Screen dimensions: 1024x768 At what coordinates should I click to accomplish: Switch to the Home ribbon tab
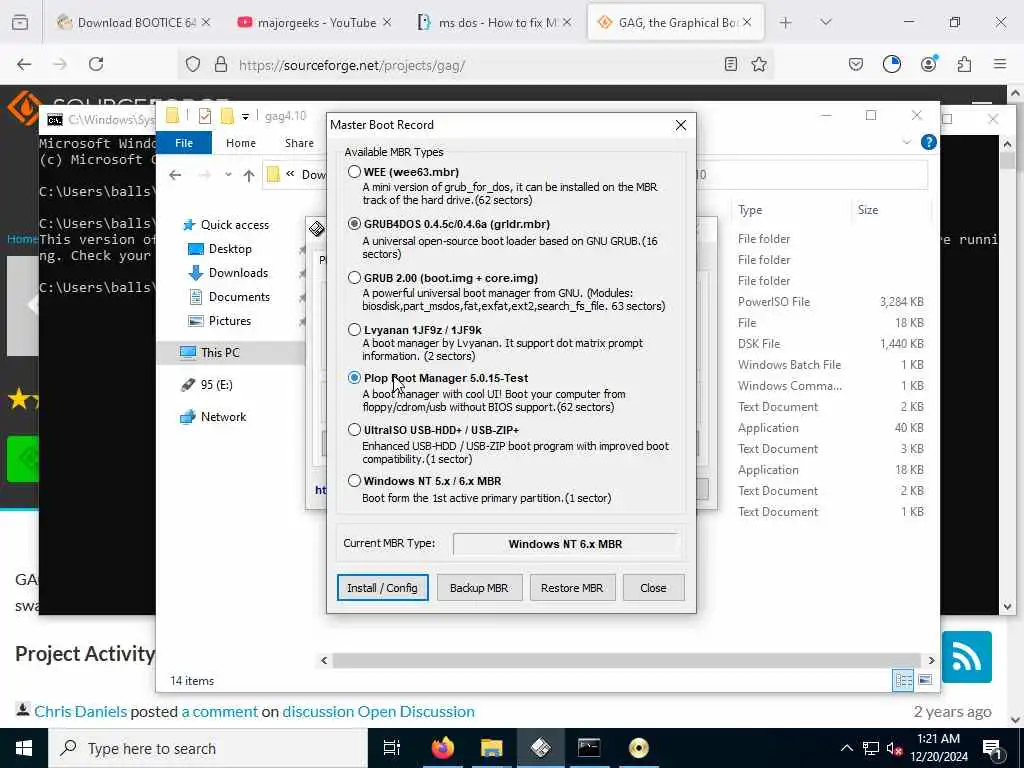click(x=241, y=142)
